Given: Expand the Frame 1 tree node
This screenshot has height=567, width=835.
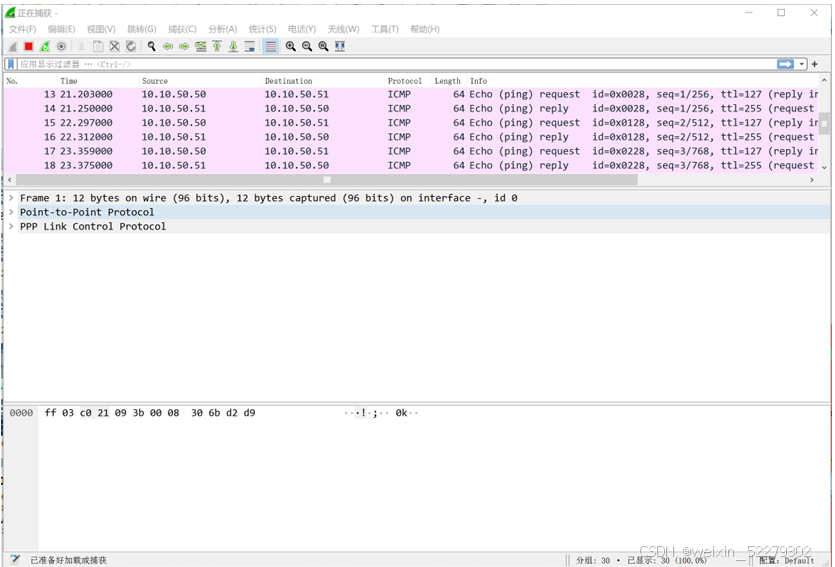Looking at the screenshot, I should (x=11, y=198).
